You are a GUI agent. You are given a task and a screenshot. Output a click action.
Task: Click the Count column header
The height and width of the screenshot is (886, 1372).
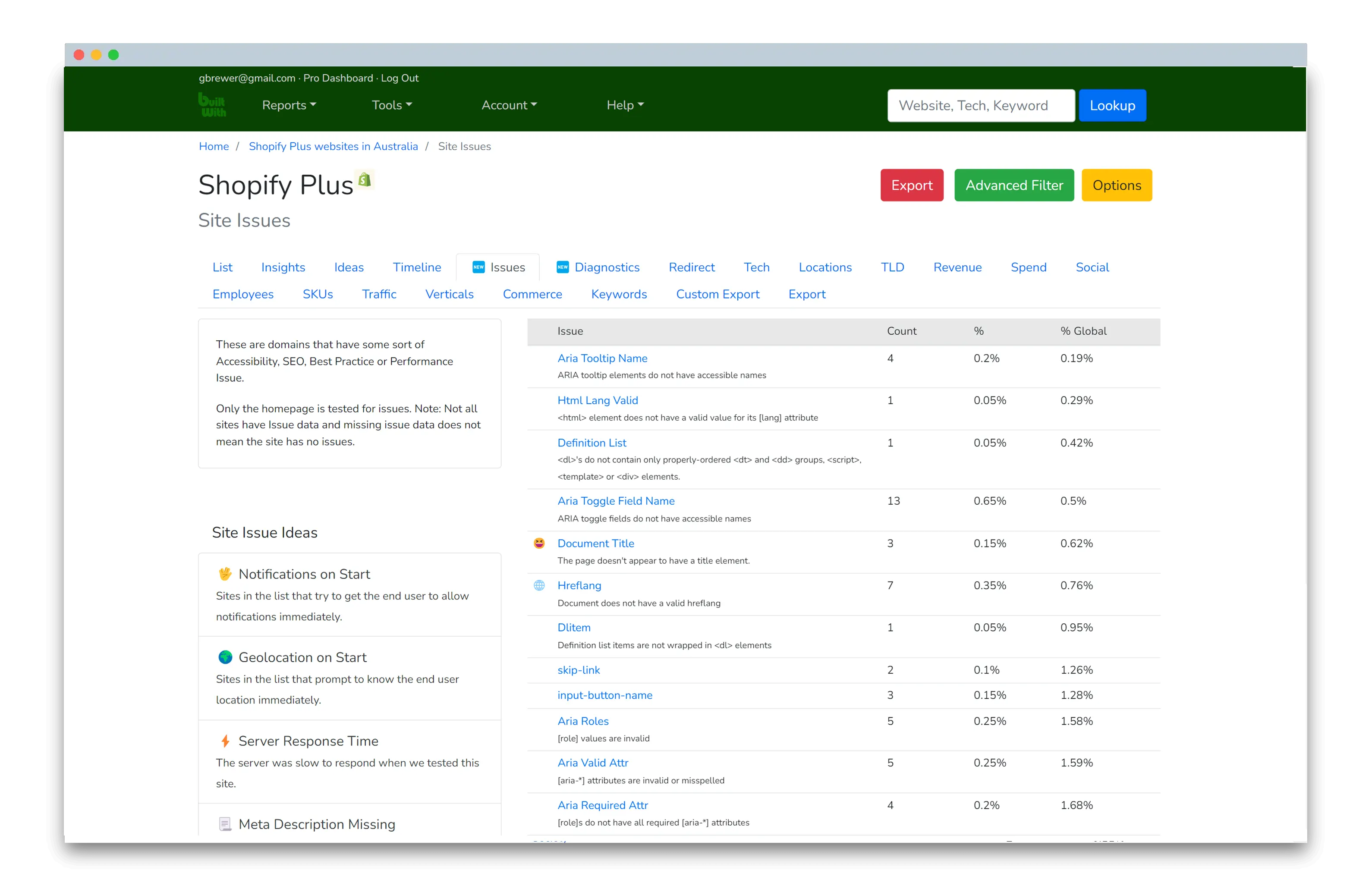(901, 331)
